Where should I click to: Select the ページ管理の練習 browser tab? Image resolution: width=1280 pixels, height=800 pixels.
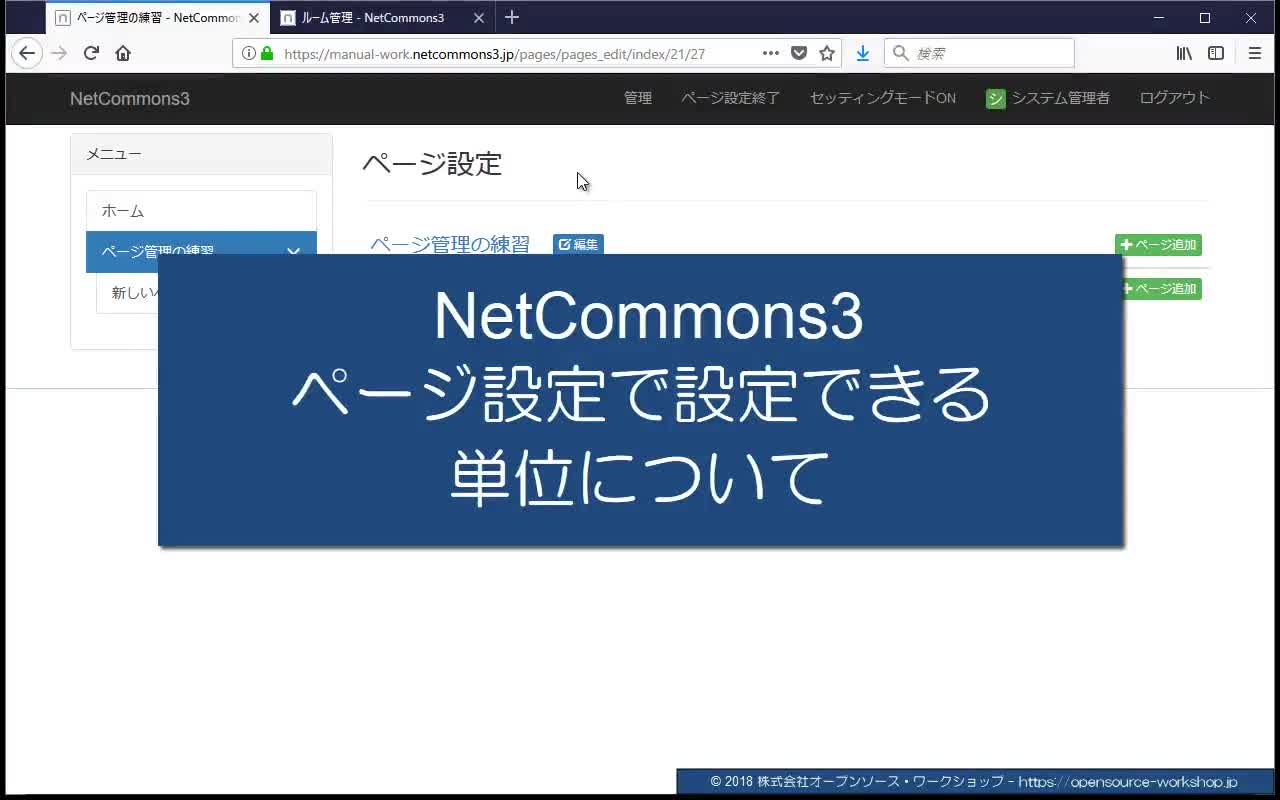158,18
